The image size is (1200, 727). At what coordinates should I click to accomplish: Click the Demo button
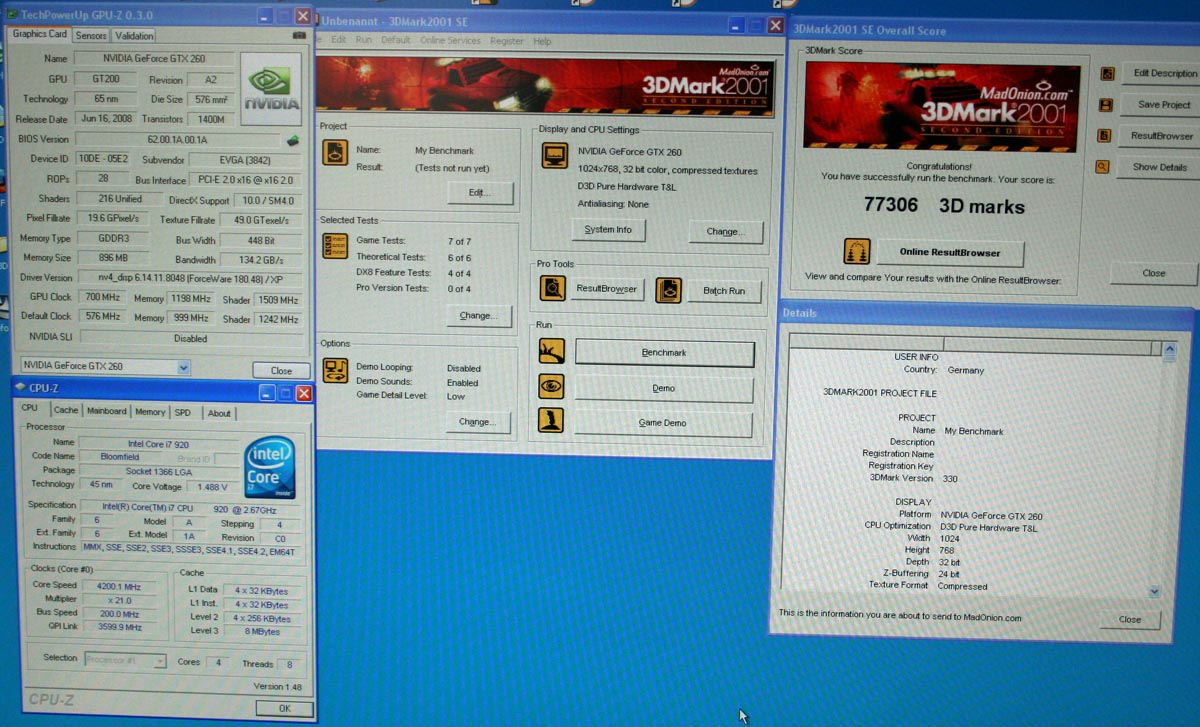click(x=663, y=388)
